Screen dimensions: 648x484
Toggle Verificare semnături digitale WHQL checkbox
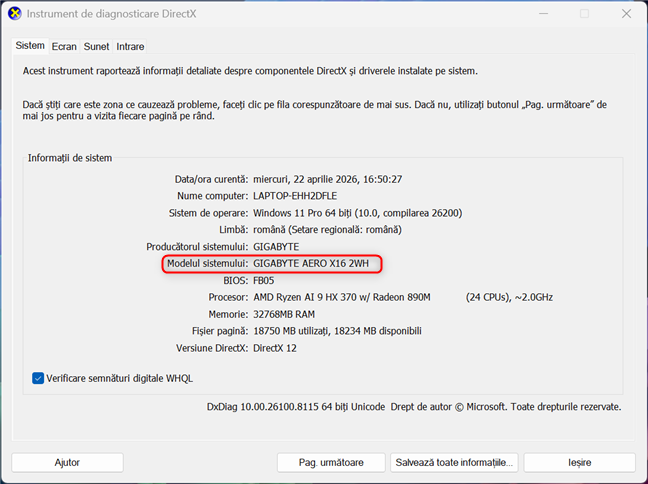click(38, 378)
